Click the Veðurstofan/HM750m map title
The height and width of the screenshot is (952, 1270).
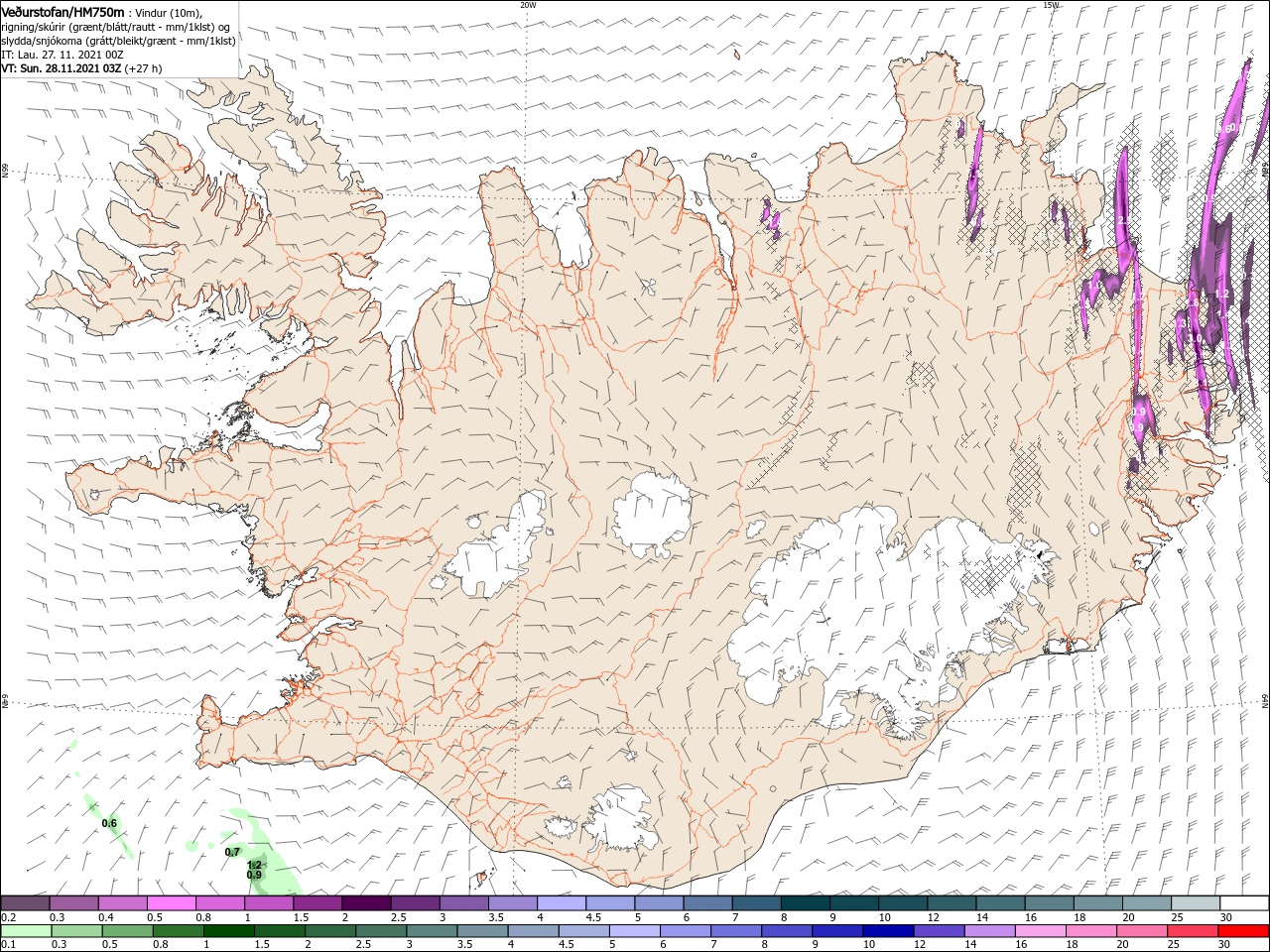(63, 11)
